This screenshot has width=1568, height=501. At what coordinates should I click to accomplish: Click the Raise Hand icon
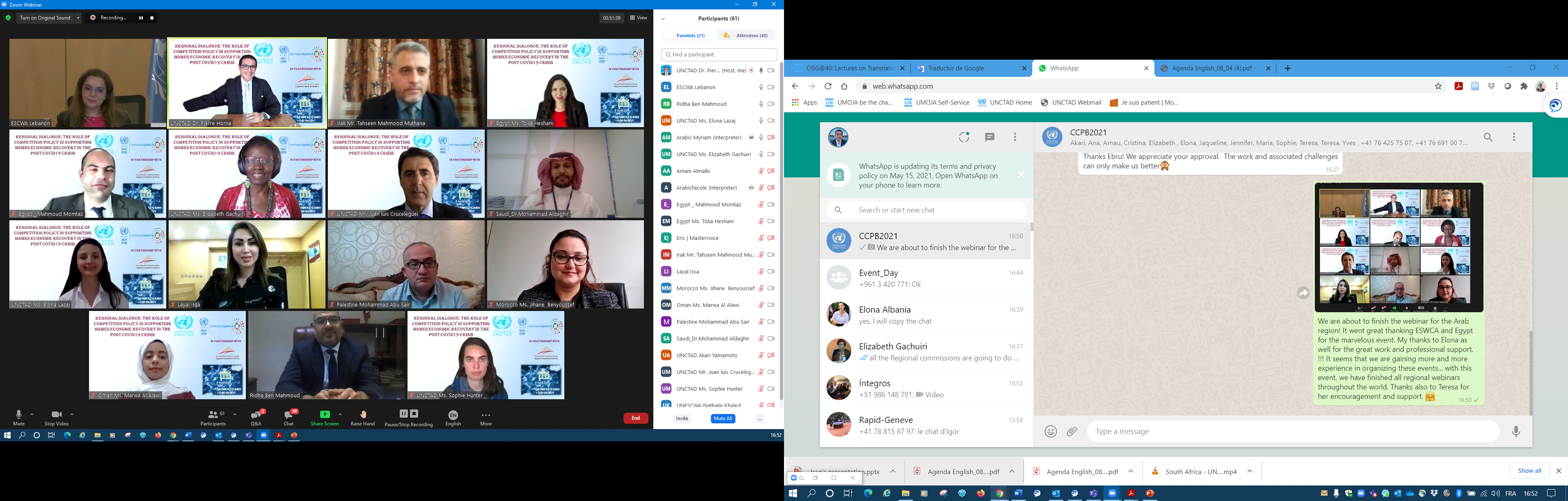(x=363, y=414)
